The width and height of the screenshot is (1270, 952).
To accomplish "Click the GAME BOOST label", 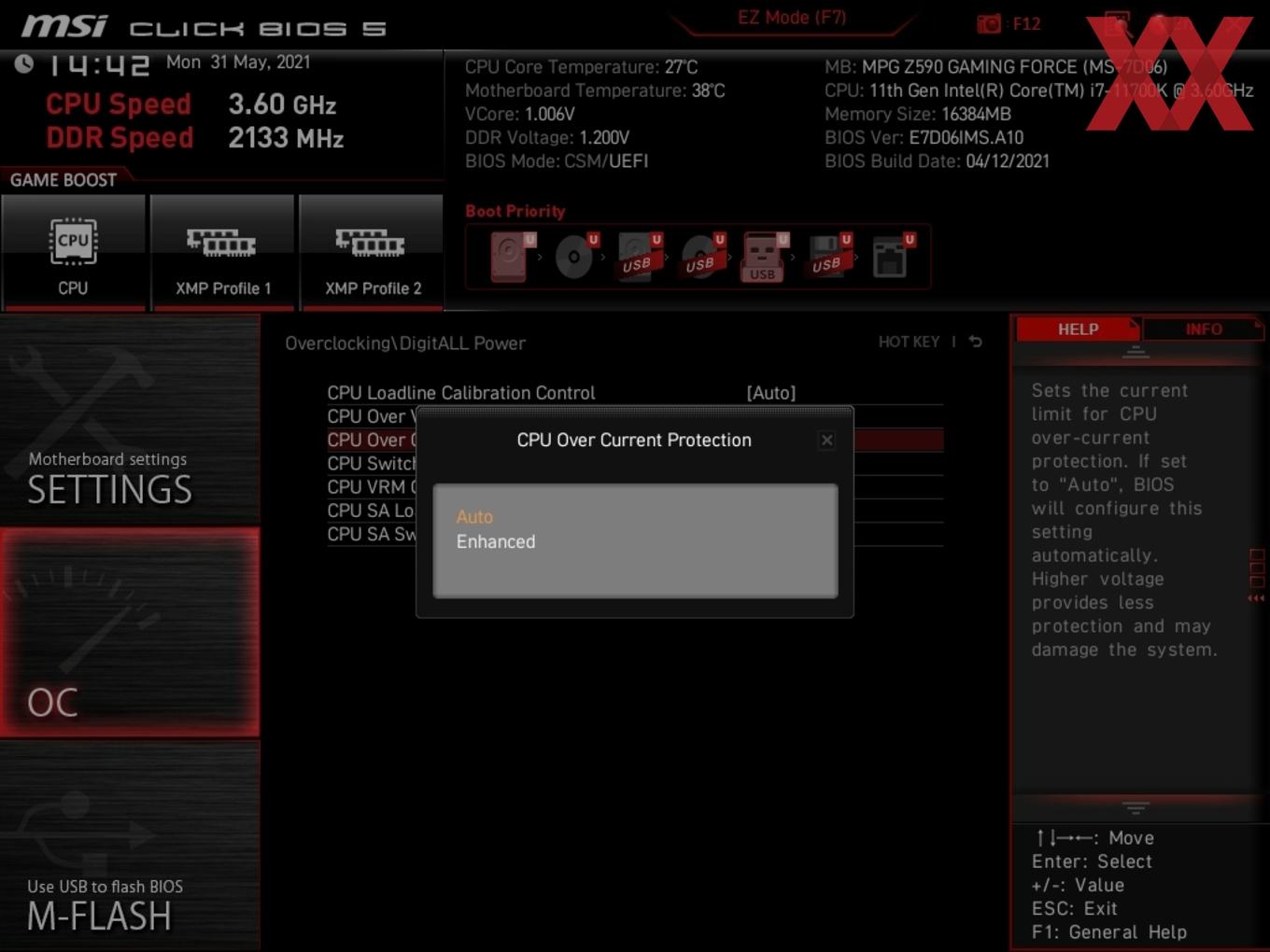I will 63,180.
